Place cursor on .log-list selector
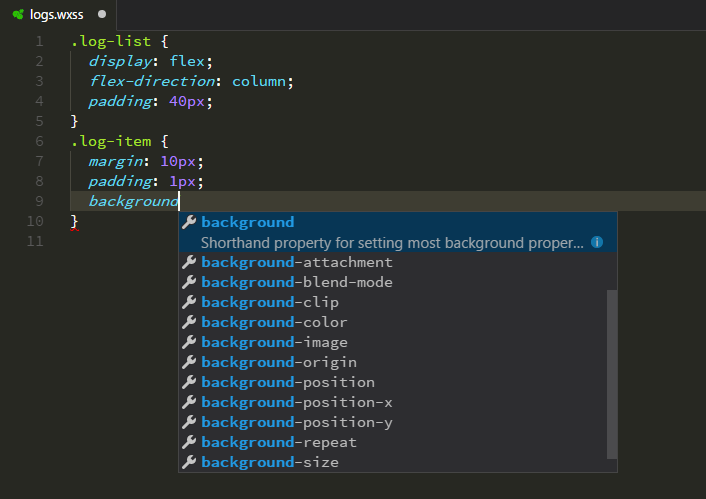 tap(111, 41)
